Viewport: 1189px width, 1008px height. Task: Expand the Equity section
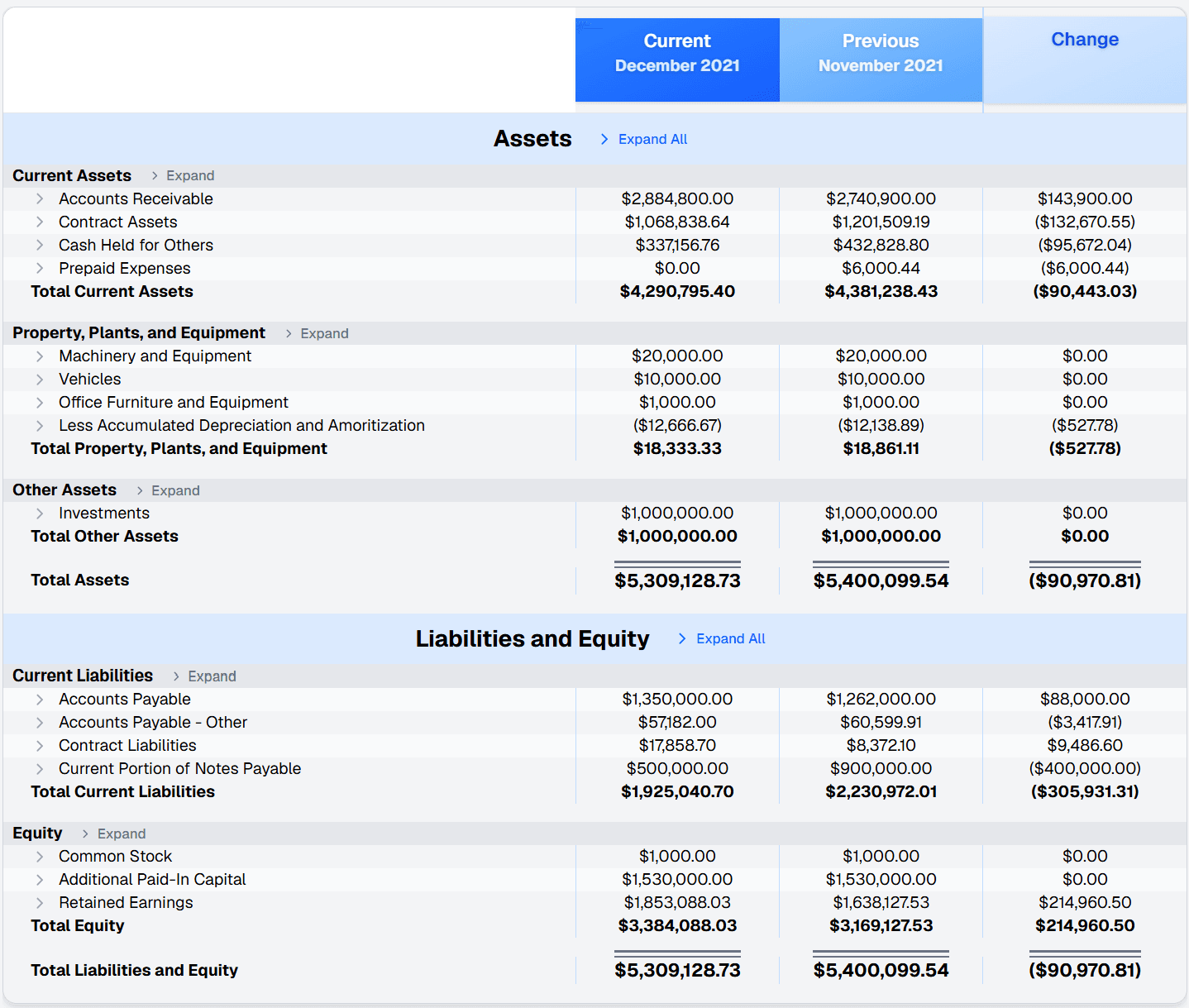[113, 834]
